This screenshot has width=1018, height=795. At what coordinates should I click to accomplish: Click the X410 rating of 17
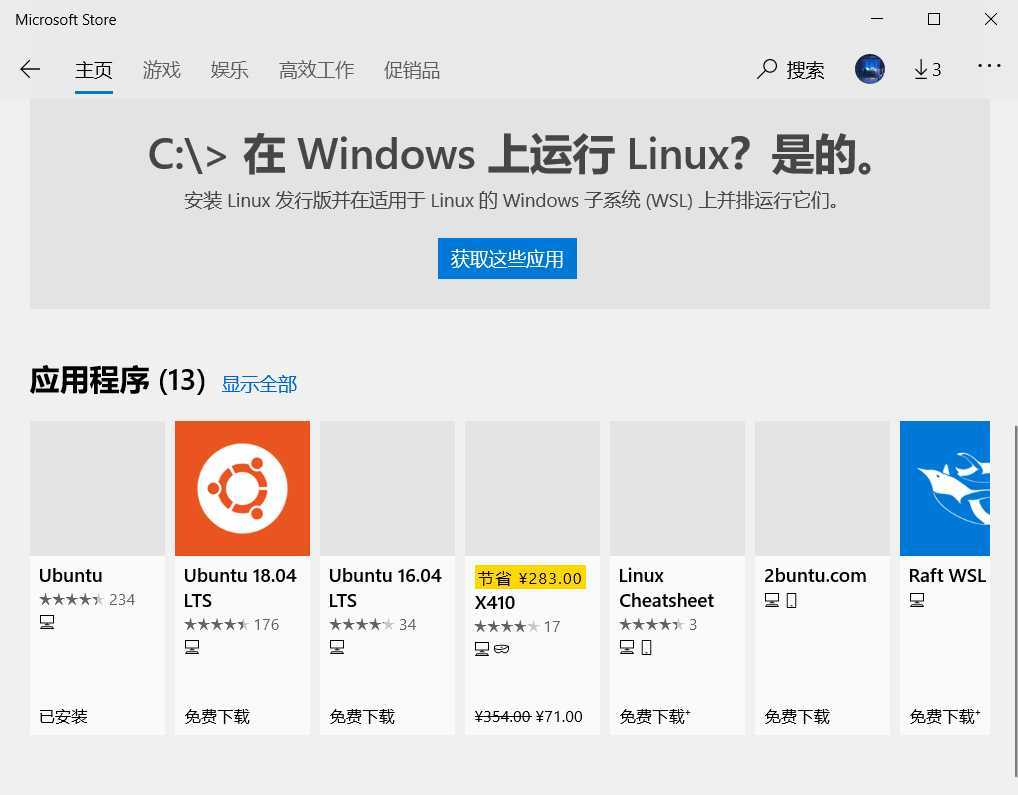coord(517,627)
